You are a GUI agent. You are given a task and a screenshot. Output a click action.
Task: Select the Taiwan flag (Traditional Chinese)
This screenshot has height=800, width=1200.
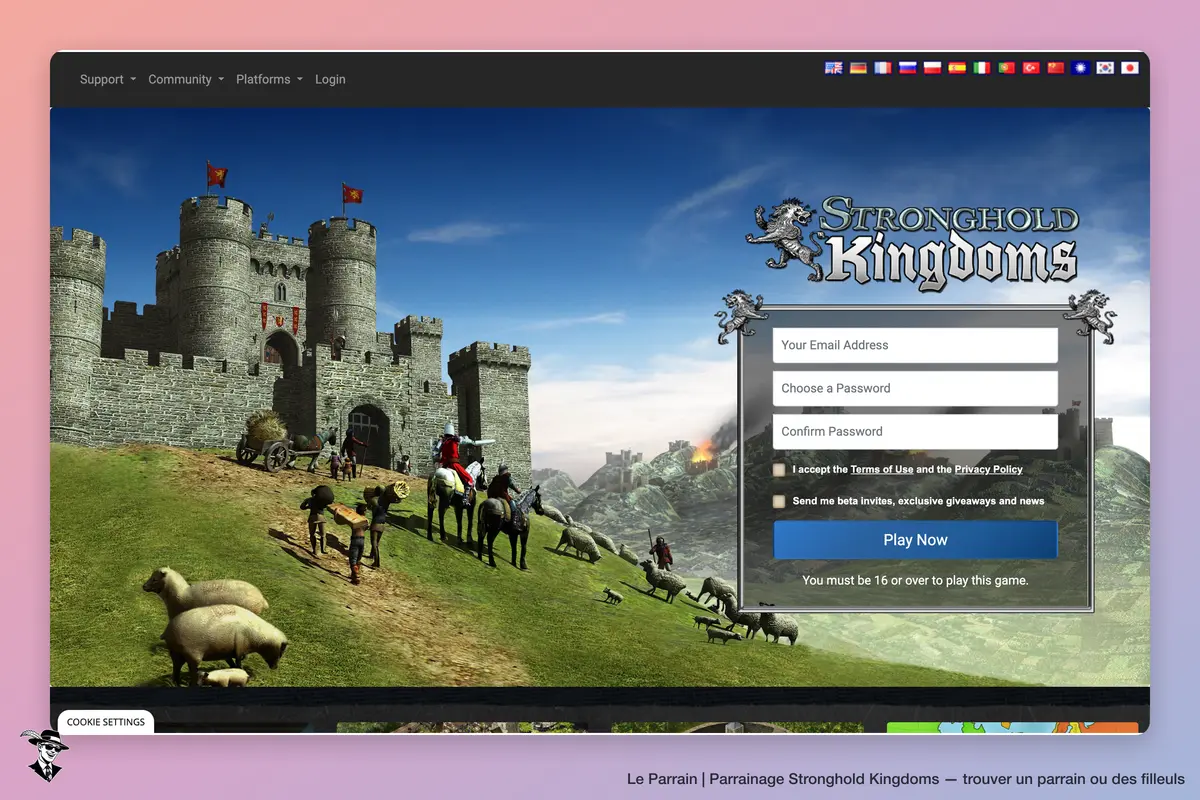tap(1081, 68)
